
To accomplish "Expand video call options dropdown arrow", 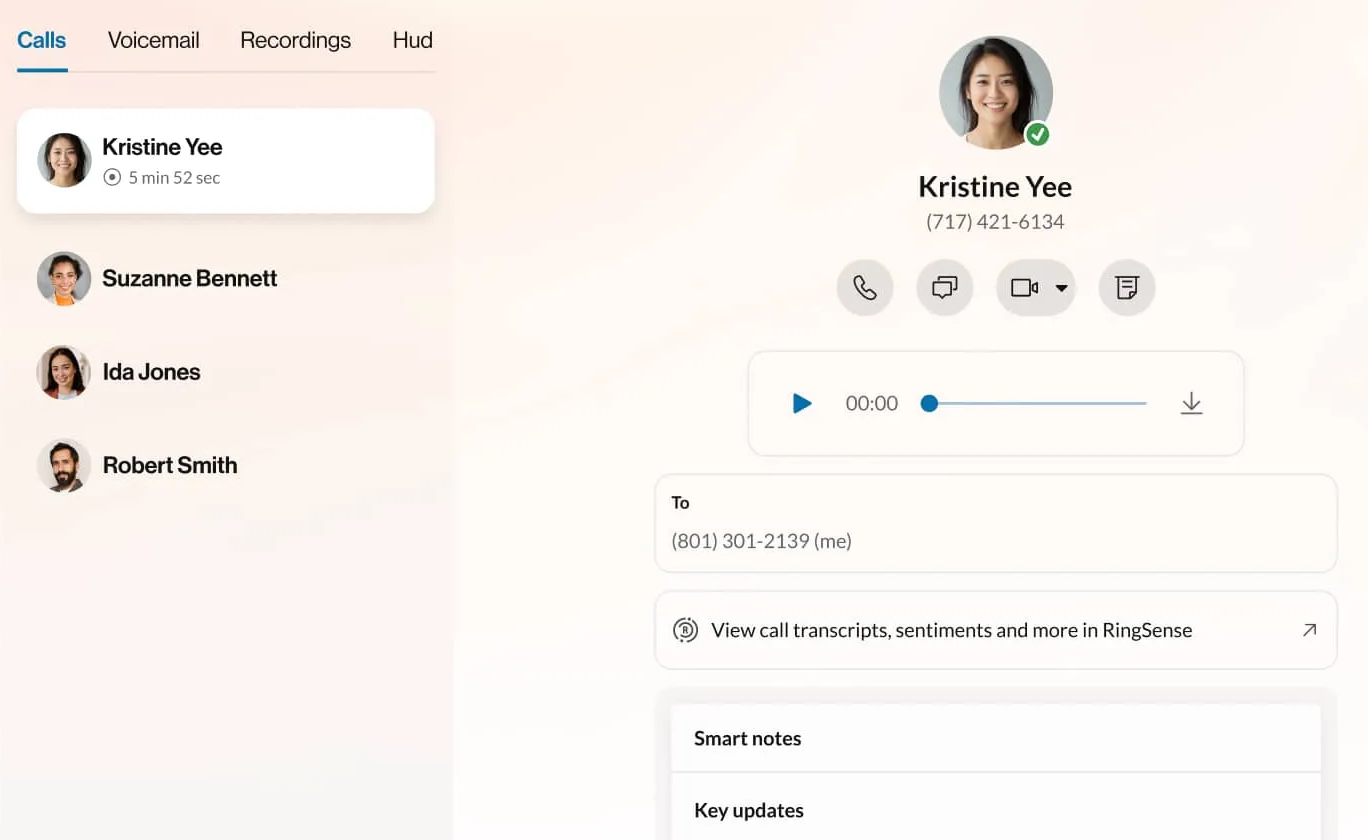I will click(x=1062, y=289).
